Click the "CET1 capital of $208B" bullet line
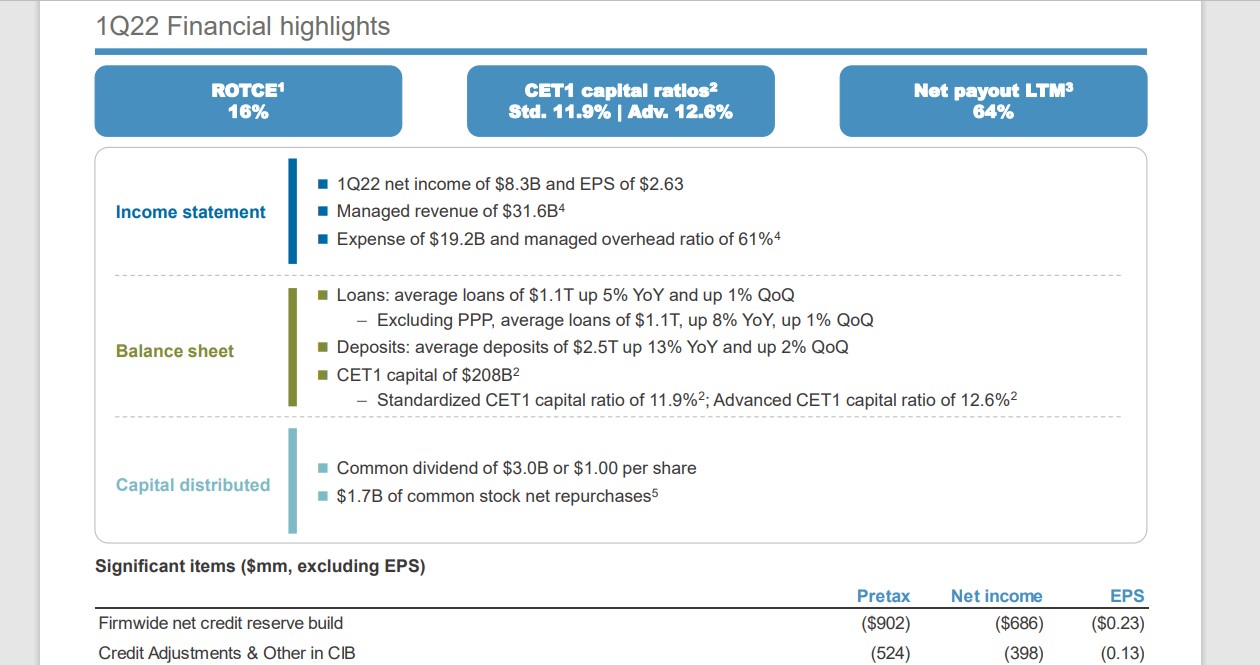The image size is (1260, 665). tap(428, 374)
